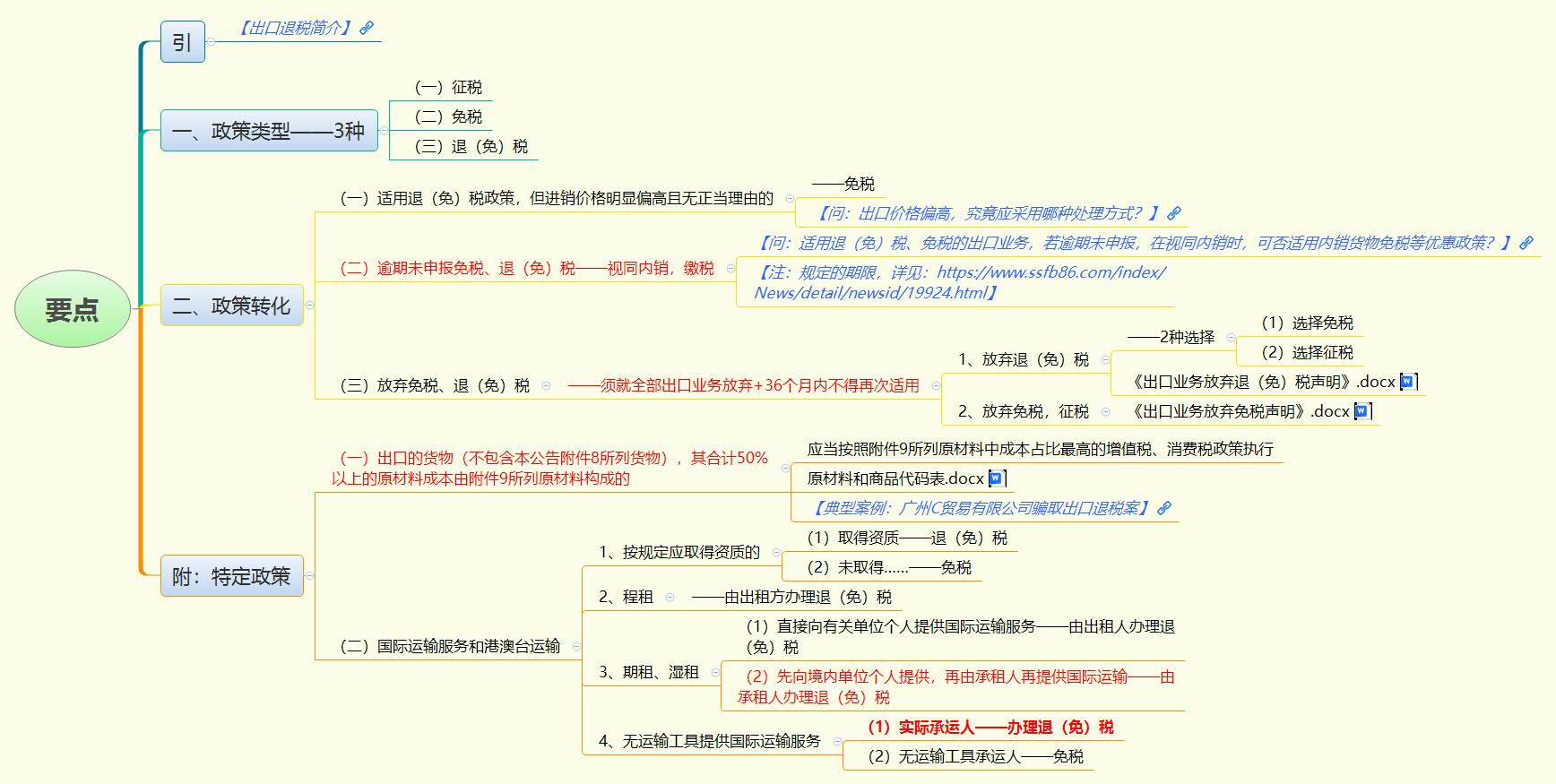The image size is (1556, 784).
Task: Collapse the 1、放弃退（免）税 branch
Action: [x=1105, y=359]
